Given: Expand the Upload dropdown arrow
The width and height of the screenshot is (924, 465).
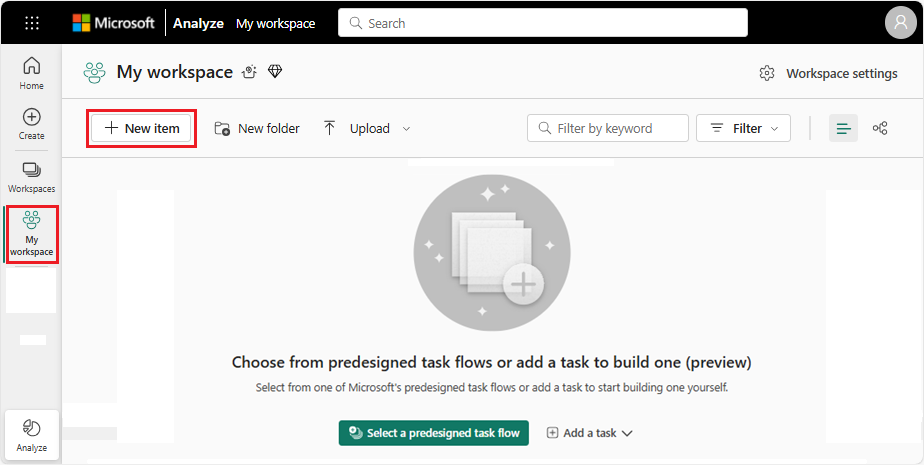Looking at the screenshot, I should [406, 128].
